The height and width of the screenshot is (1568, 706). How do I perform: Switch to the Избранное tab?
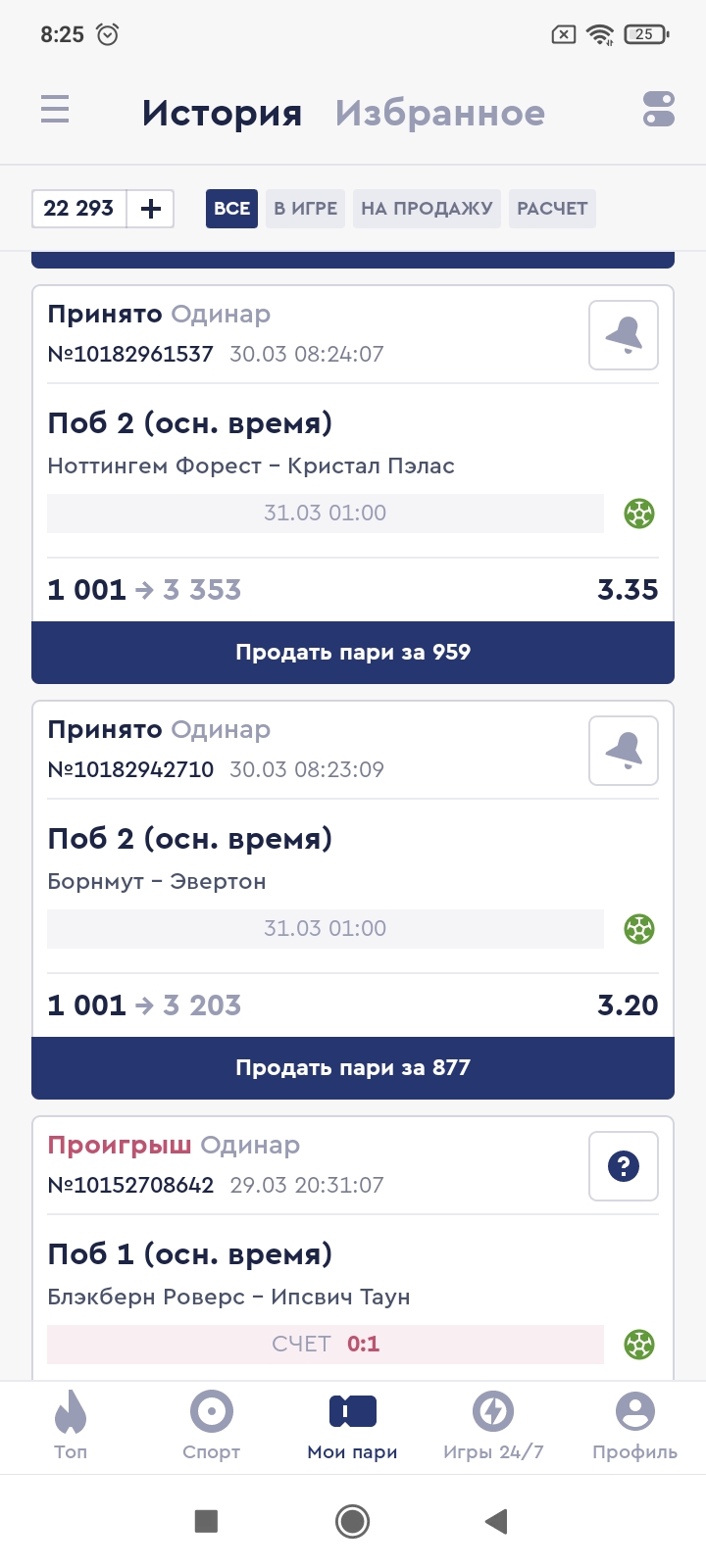tap(439, 114)
